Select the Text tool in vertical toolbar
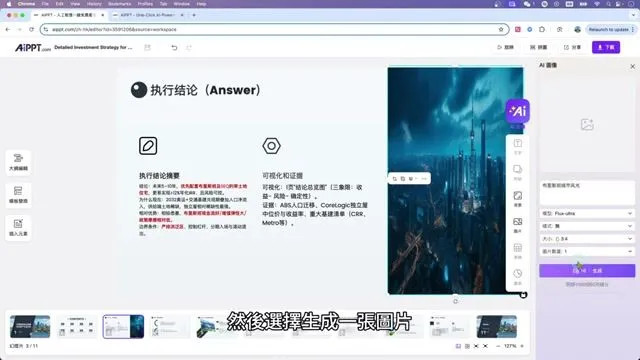 point(518,146)
